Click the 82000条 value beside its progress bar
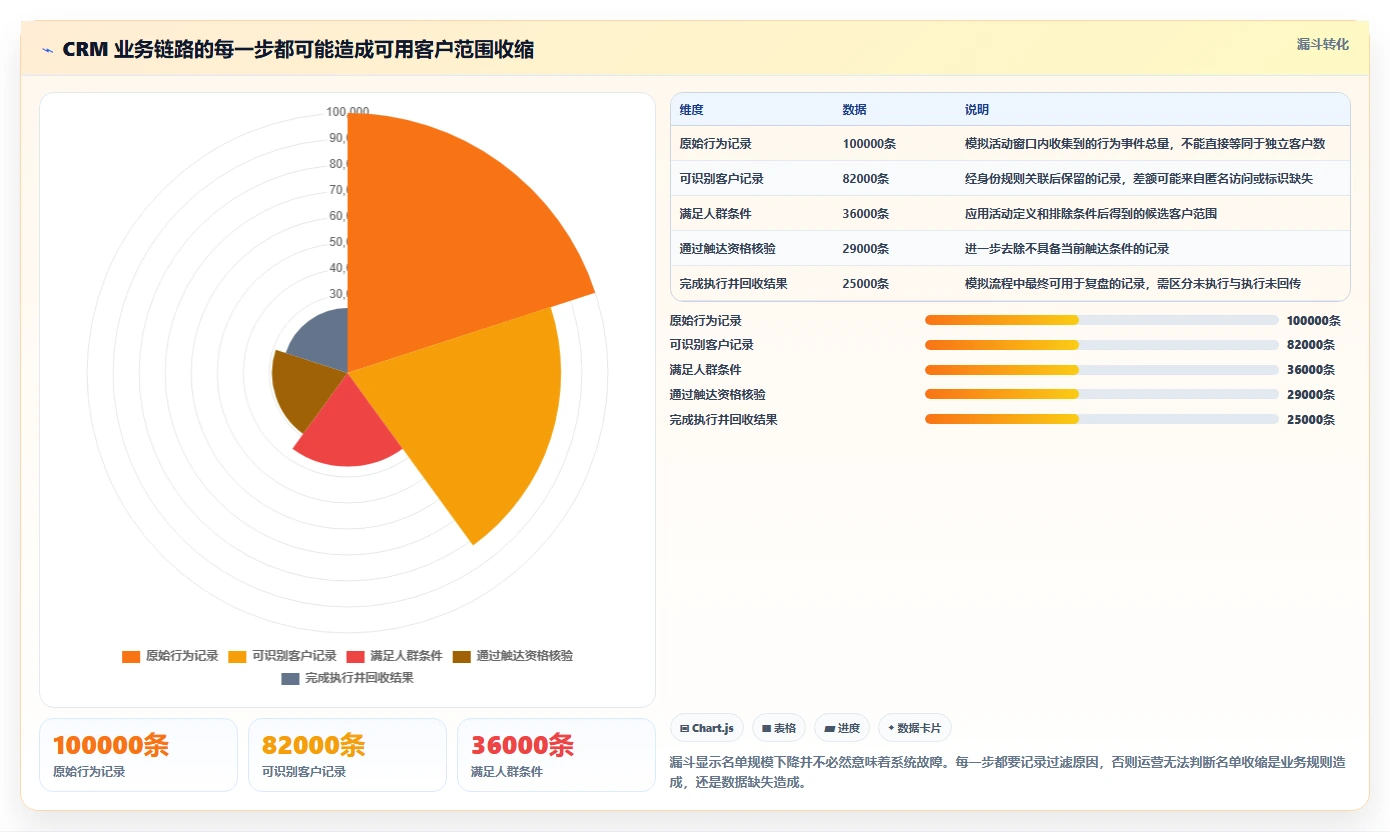Image resolution: width=1390 pixels, height=832 pixels. pyautogui.click(x=1310, y=345)
